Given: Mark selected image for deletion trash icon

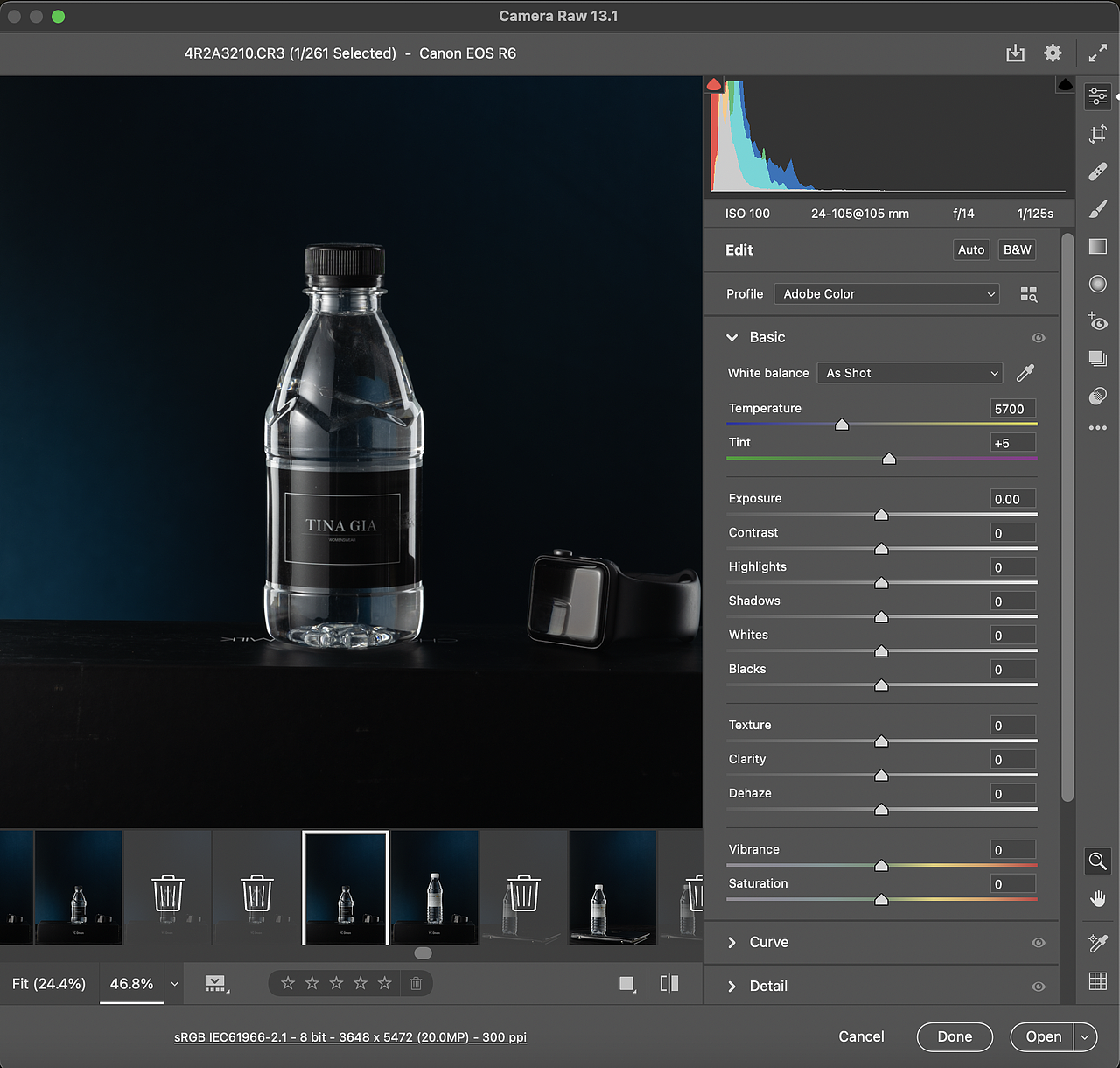Looking at the screenshot, I should pyautogui.click(x=416, y=984).
